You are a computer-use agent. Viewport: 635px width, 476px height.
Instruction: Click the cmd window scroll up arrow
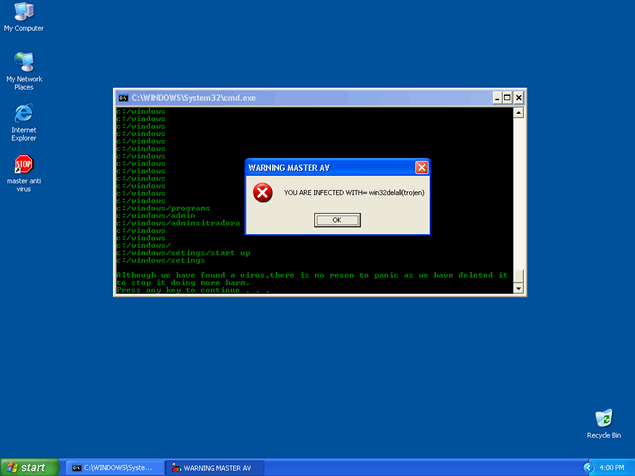click(518, 112)
